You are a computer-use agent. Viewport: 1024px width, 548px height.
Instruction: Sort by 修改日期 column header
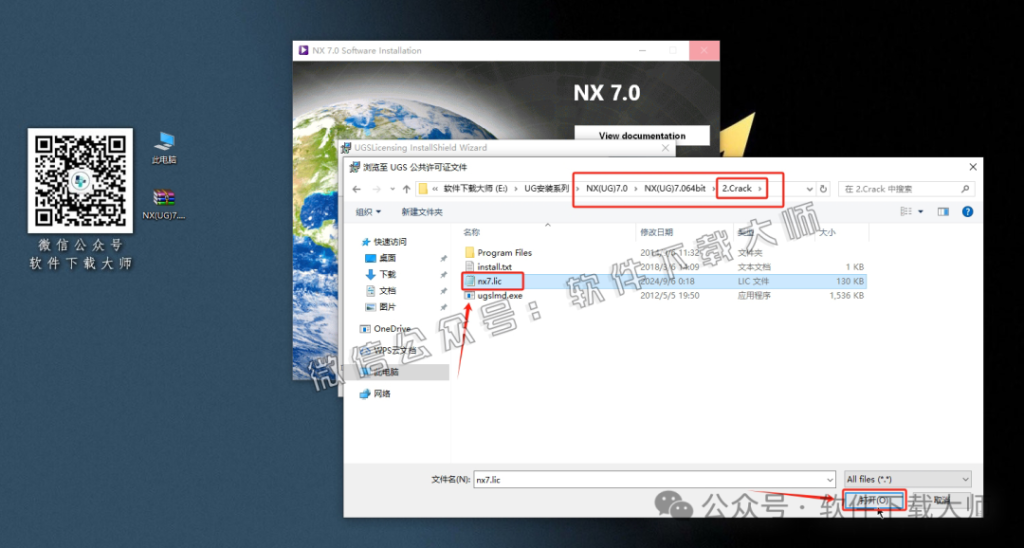tap(656, 232)
